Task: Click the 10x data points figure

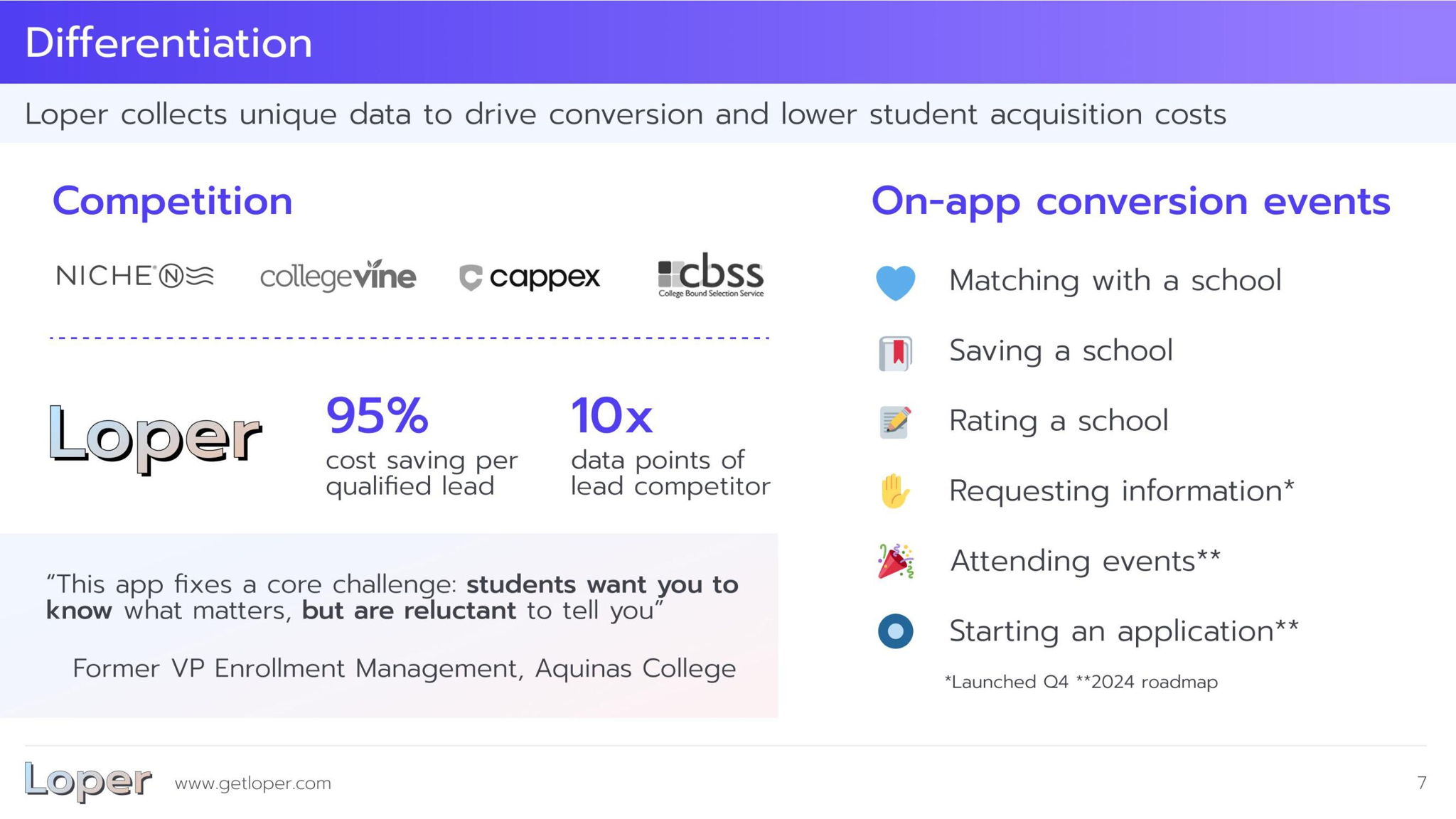Action: click(x=611, y=416)
